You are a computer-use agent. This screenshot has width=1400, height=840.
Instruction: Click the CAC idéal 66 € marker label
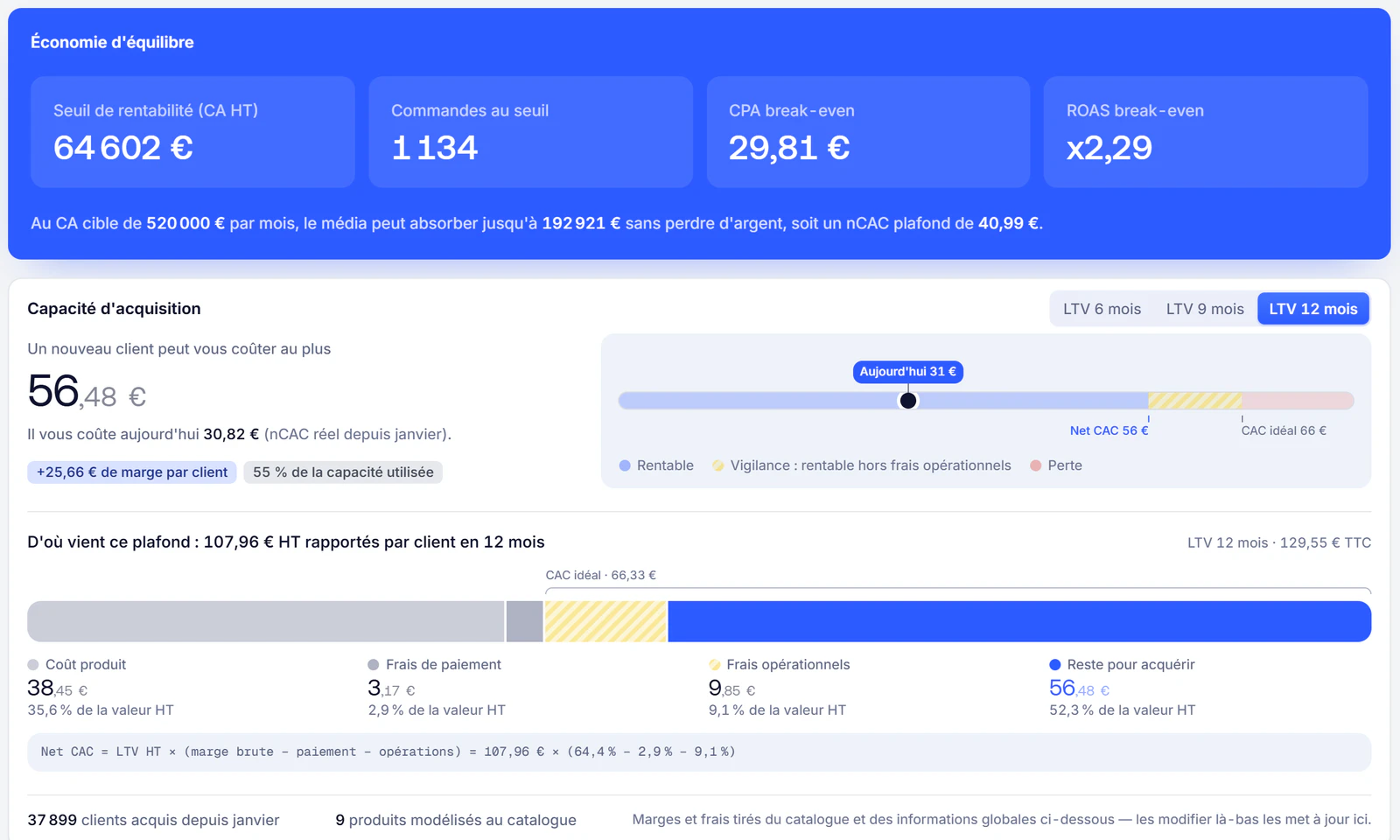click(x=1284, y=430)
